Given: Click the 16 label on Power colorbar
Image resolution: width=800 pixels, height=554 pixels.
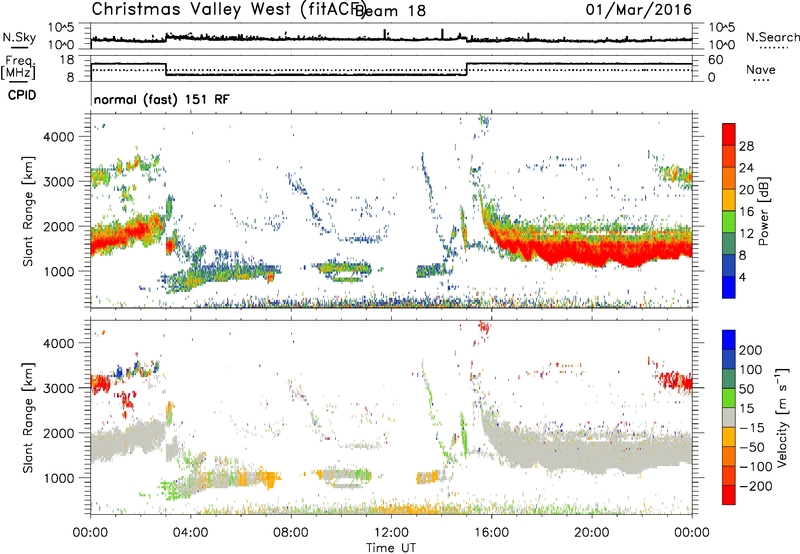Looking at the screenshot, I should [746, 212].
